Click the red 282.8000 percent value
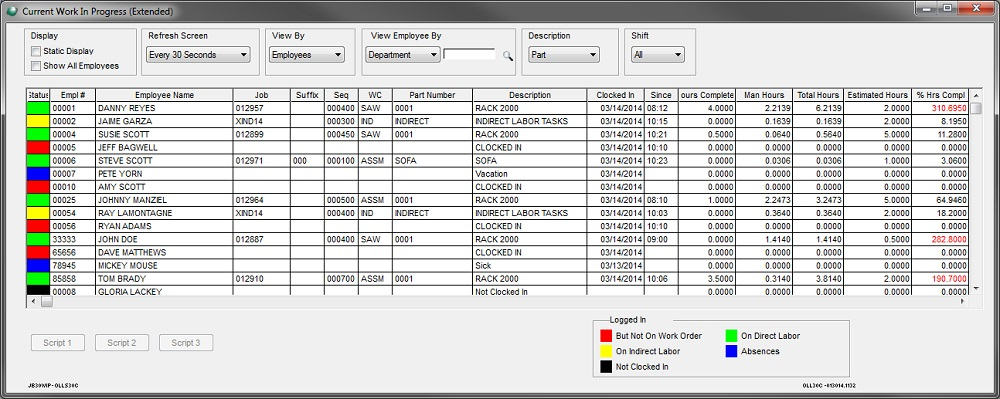Image resolution: width=1000 pixels, height=399 pixels. coord(940,239)
